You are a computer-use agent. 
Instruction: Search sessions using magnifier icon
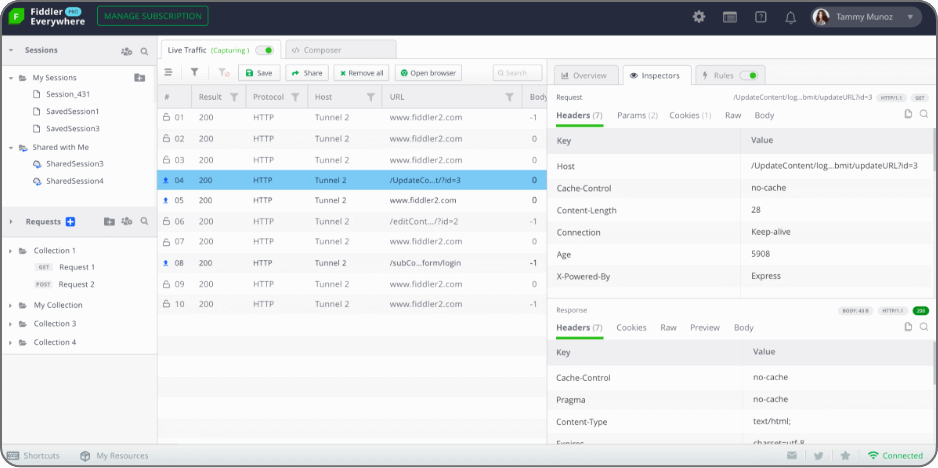click(144, 50)
